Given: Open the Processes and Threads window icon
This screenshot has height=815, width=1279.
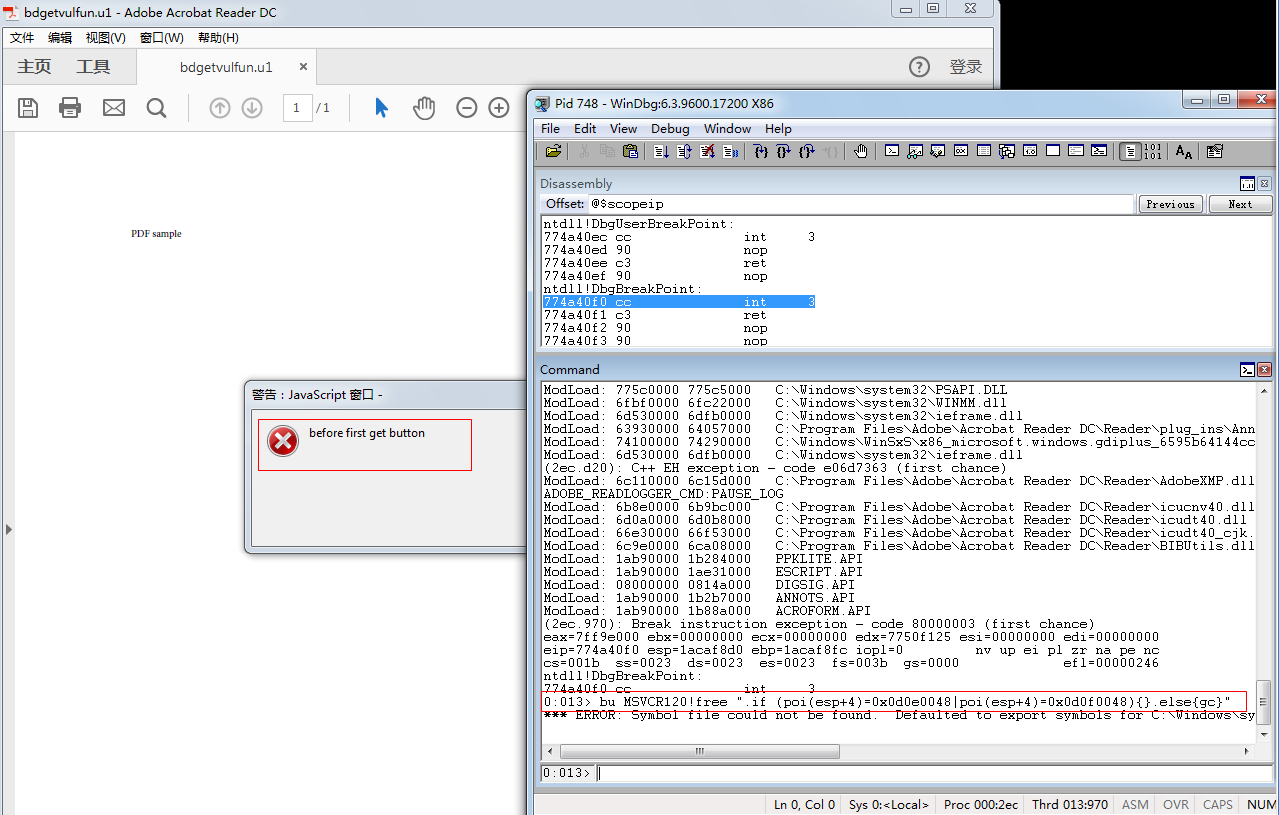Looking at the screenshot, I should coord(1075,151).
